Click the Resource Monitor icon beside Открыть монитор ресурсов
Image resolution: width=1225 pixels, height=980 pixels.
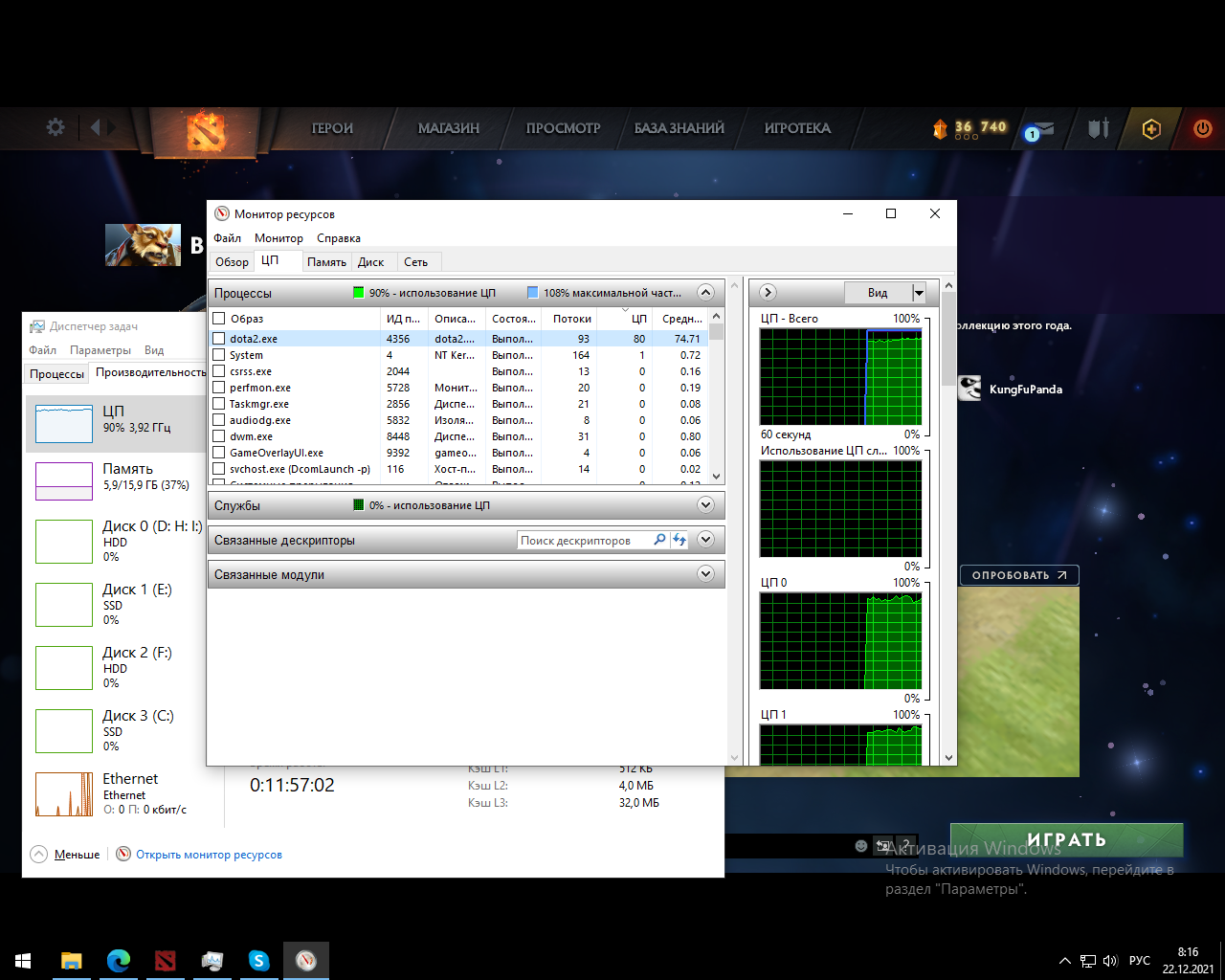click(x=123, y=854)
